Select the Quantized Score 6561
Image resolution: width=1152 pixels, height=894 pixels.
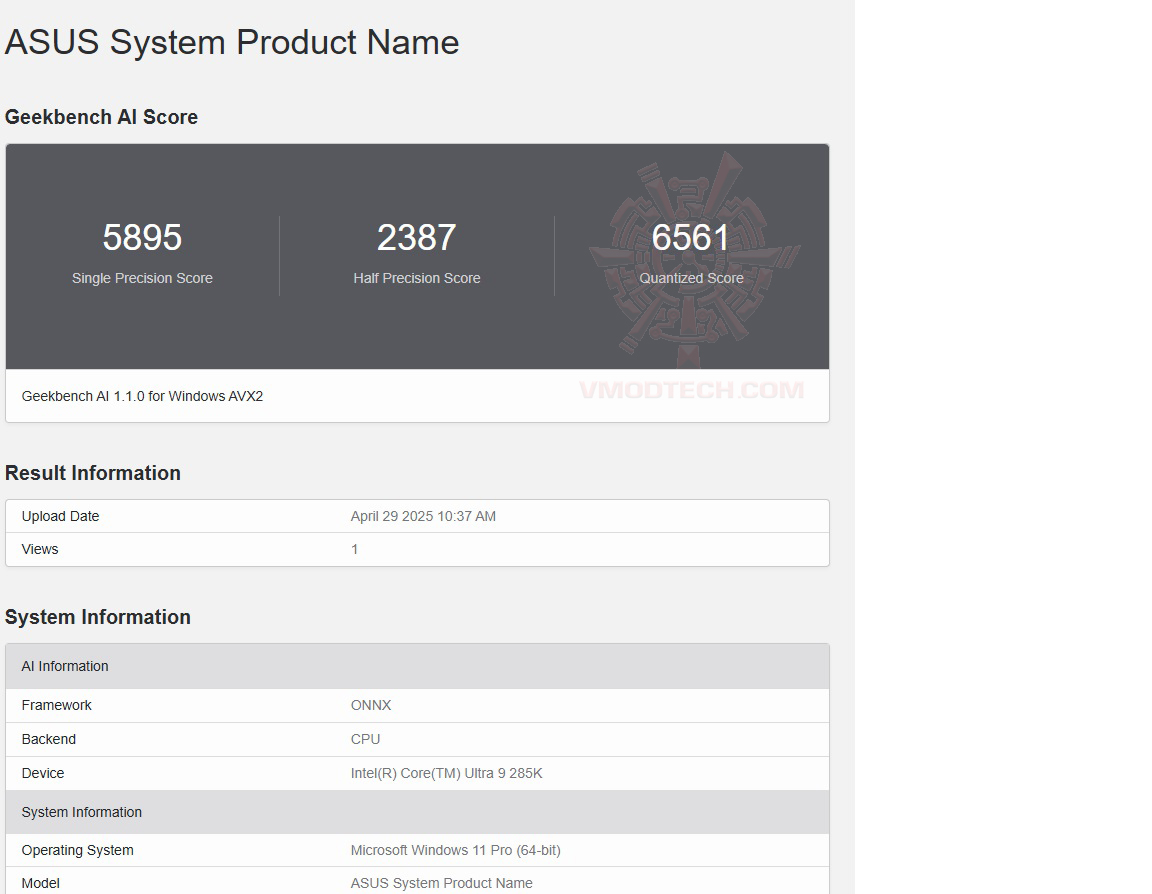click(x=691, y=237)
